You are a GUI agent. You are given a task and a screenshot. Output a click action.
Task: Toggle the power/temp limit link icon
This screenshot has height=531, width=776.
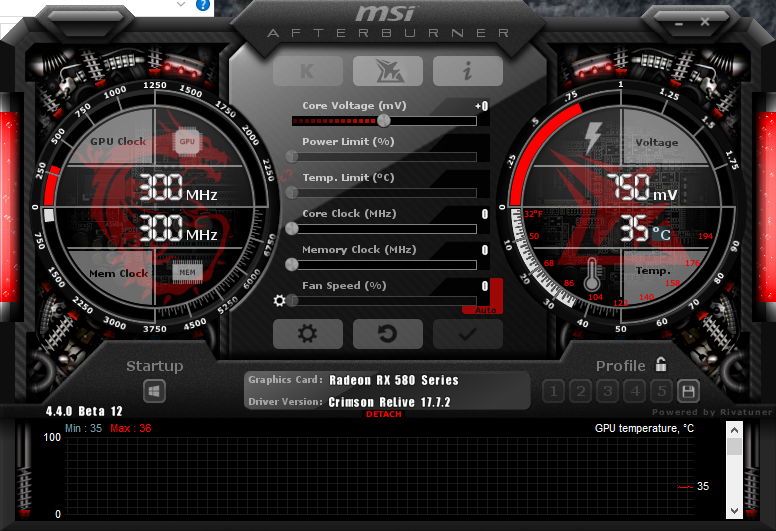coord(286,175)
